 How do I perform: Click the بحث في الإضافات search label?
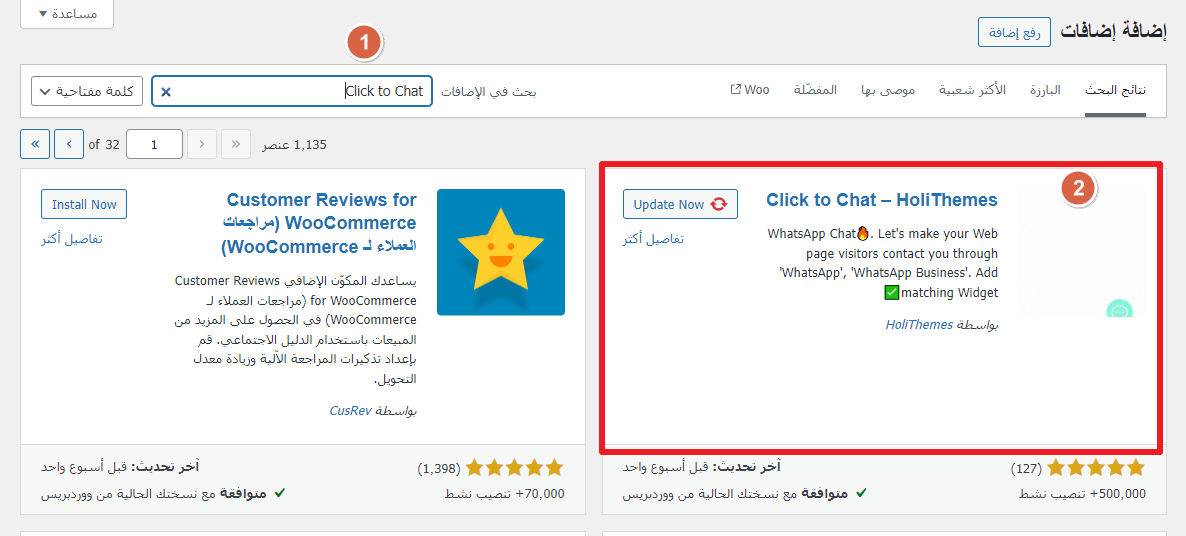[x=489, y=91]
